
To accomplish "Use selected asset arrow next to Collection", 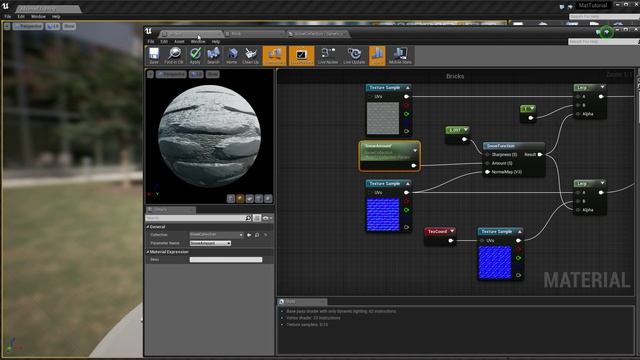I will pyautogui.click(x=249, y=235).
